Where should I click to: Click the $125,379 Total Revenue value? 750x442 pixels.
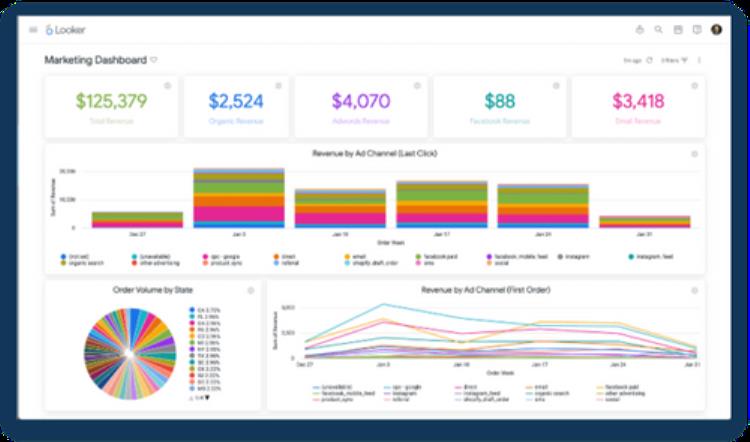pyautogui.click(x=111, y=101)
